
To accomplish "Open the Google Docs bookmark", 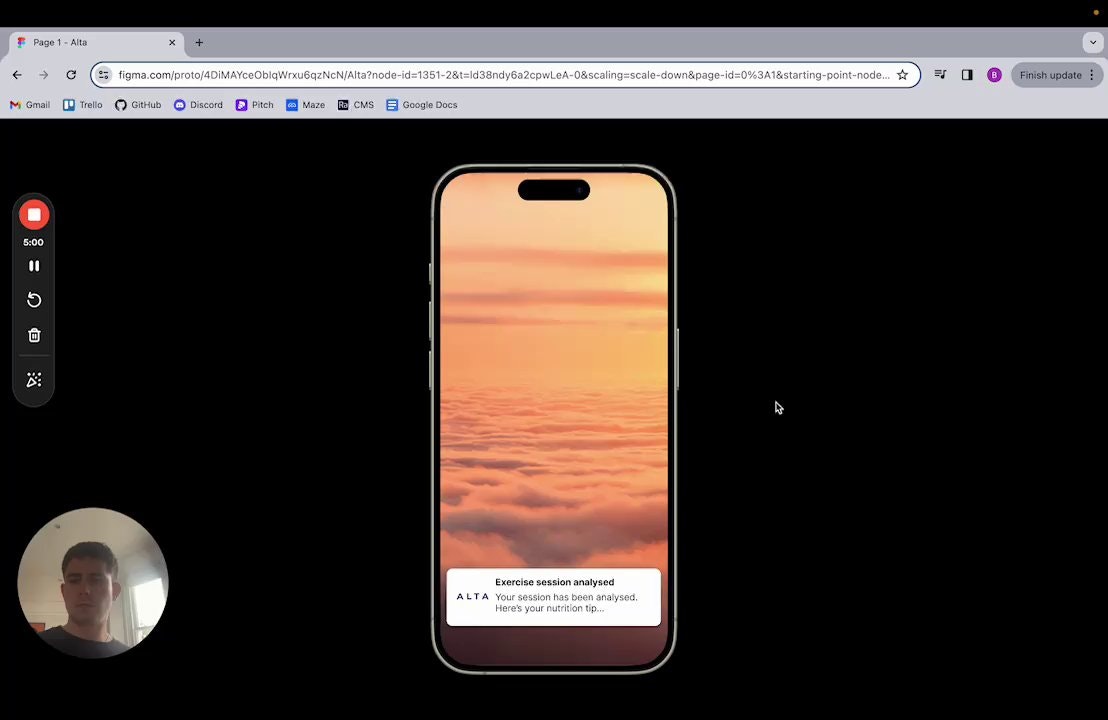I will tap(422, 105).
